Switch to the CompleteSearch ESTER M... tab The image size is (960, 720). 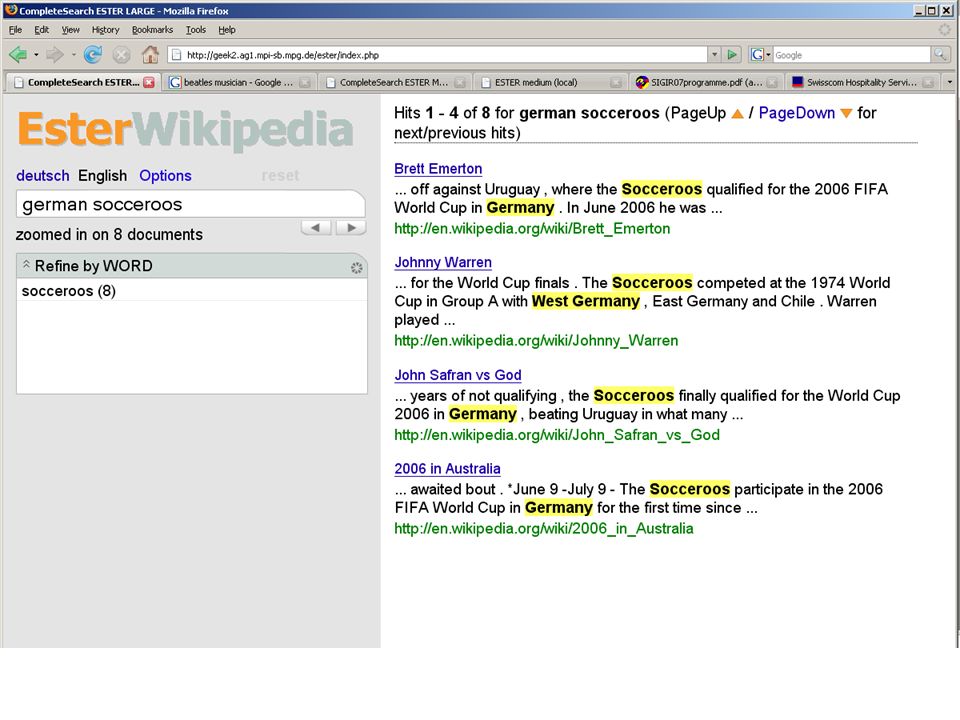coord(395,82)
